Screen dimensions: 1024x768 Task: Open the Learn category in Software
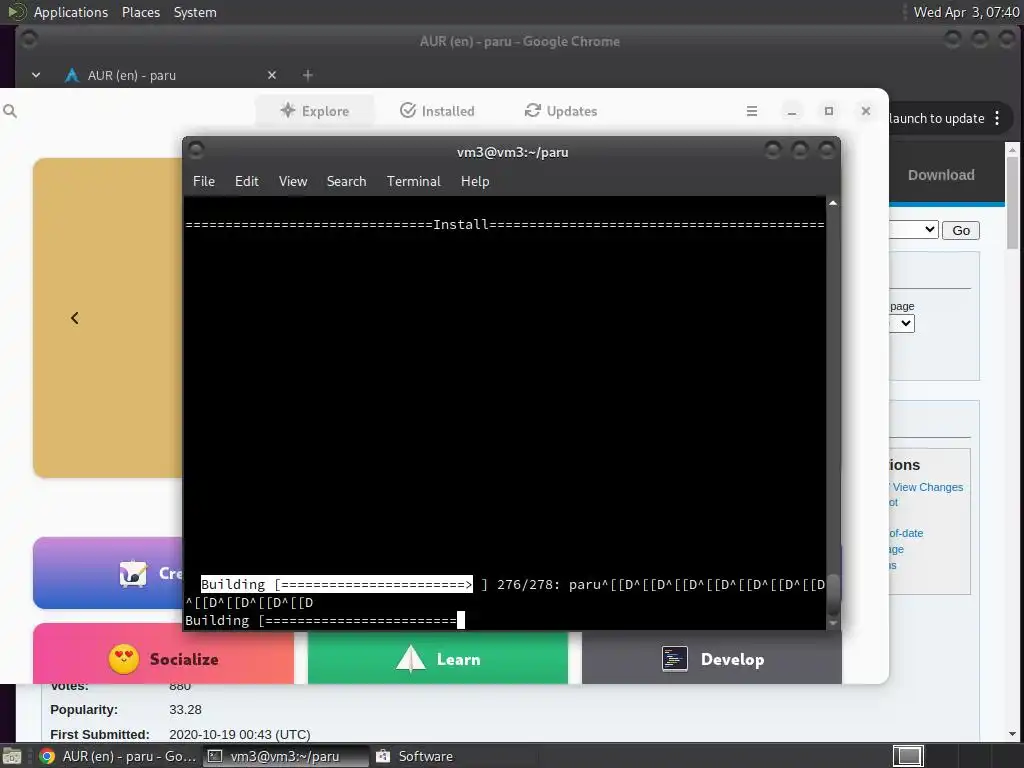click(x=438, y=658)
